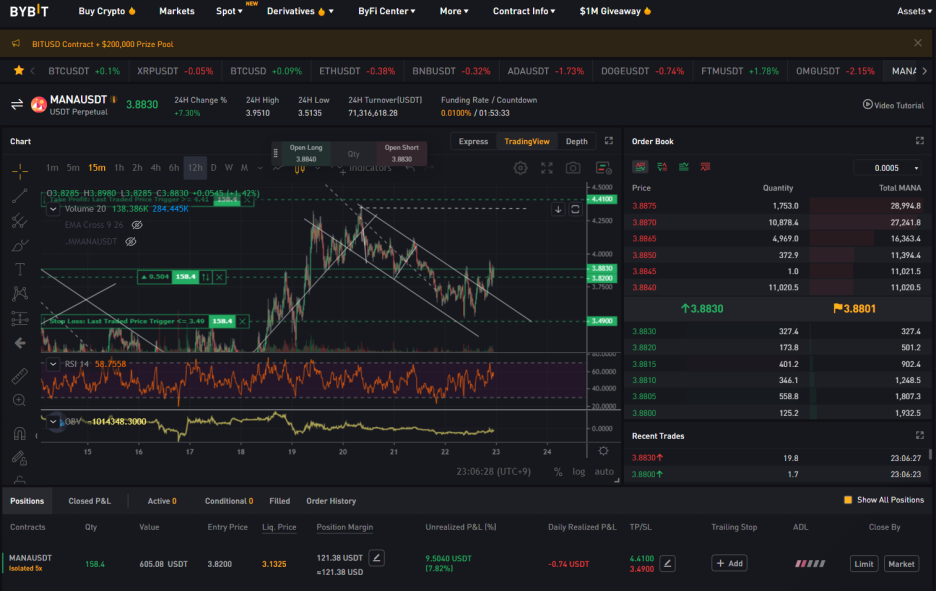
Task: Toggle log scale mode
Action: click(x=578, y=472)
